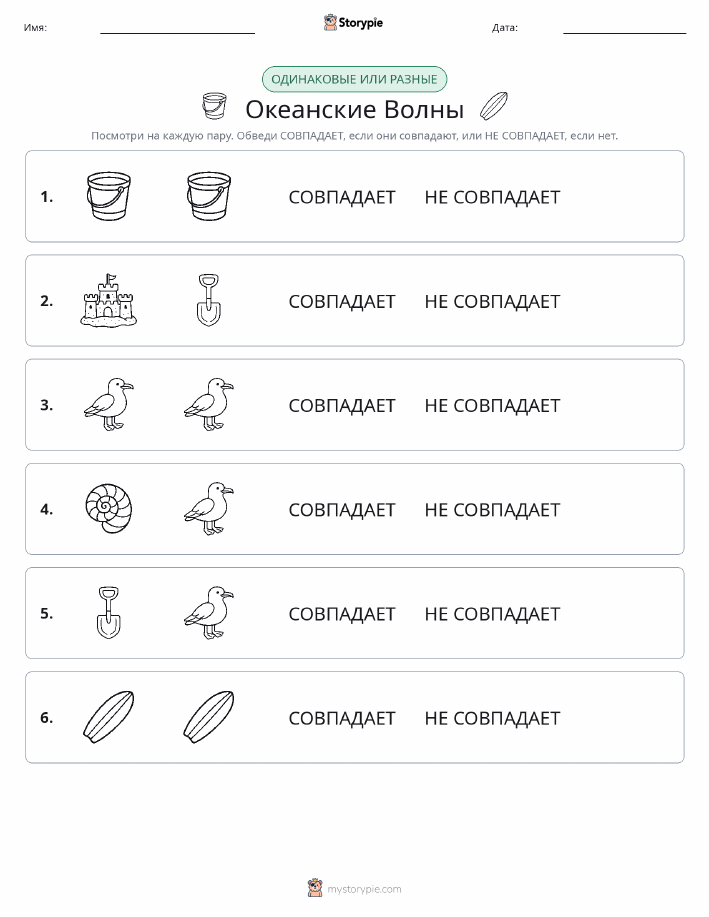
Task: Choose СОВПАДАЕТ for row 1
Action: [342, 197]
